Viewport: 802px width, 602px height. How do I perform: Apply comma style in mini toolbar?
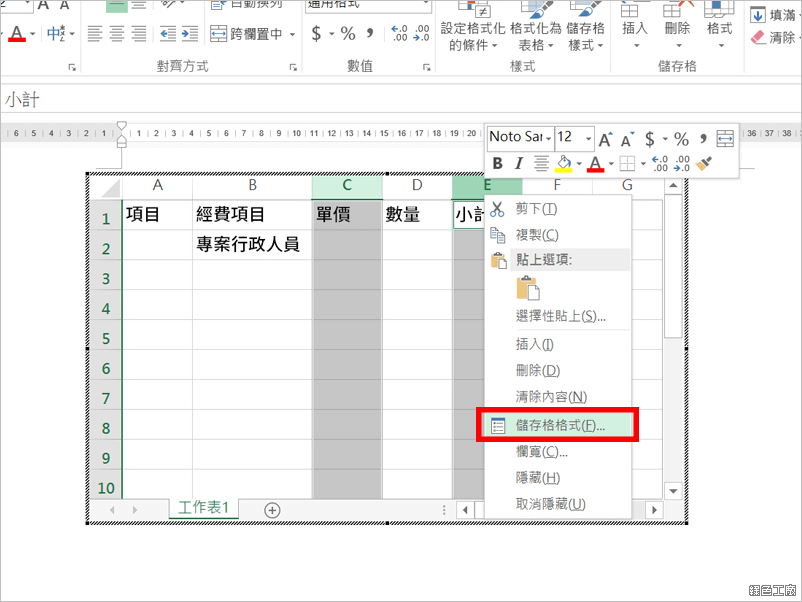point(703,139)
